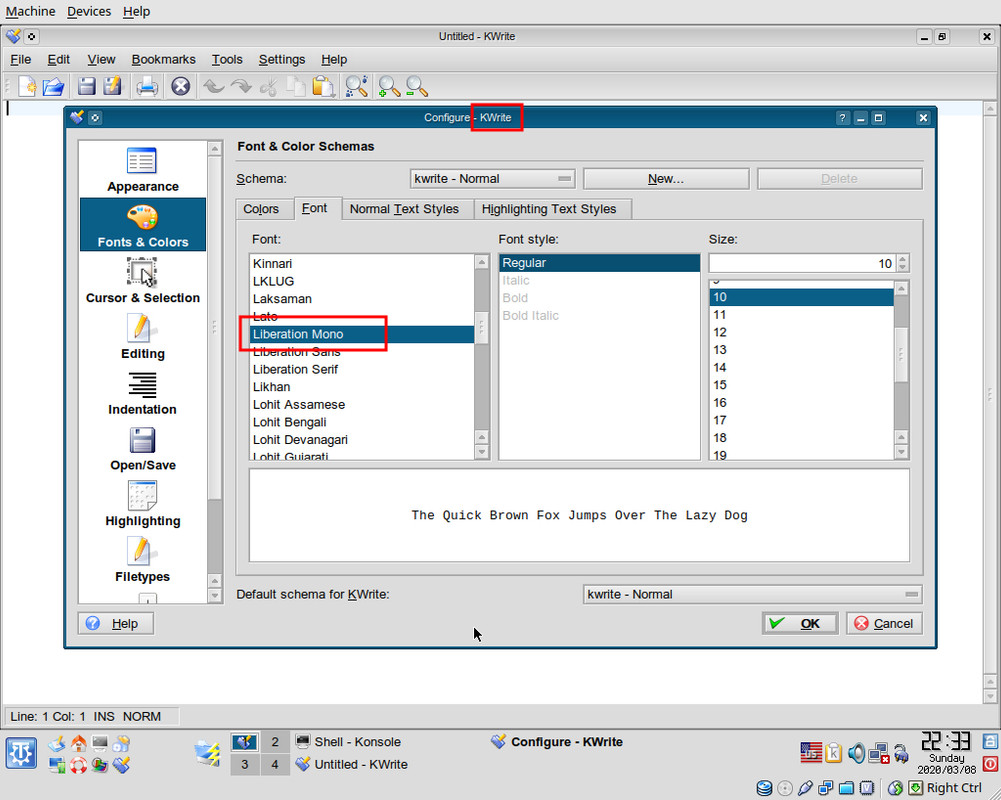Click the blue lock session button
The height and width of the screenshot is (800, 1001).
click(x=990, y=742)
